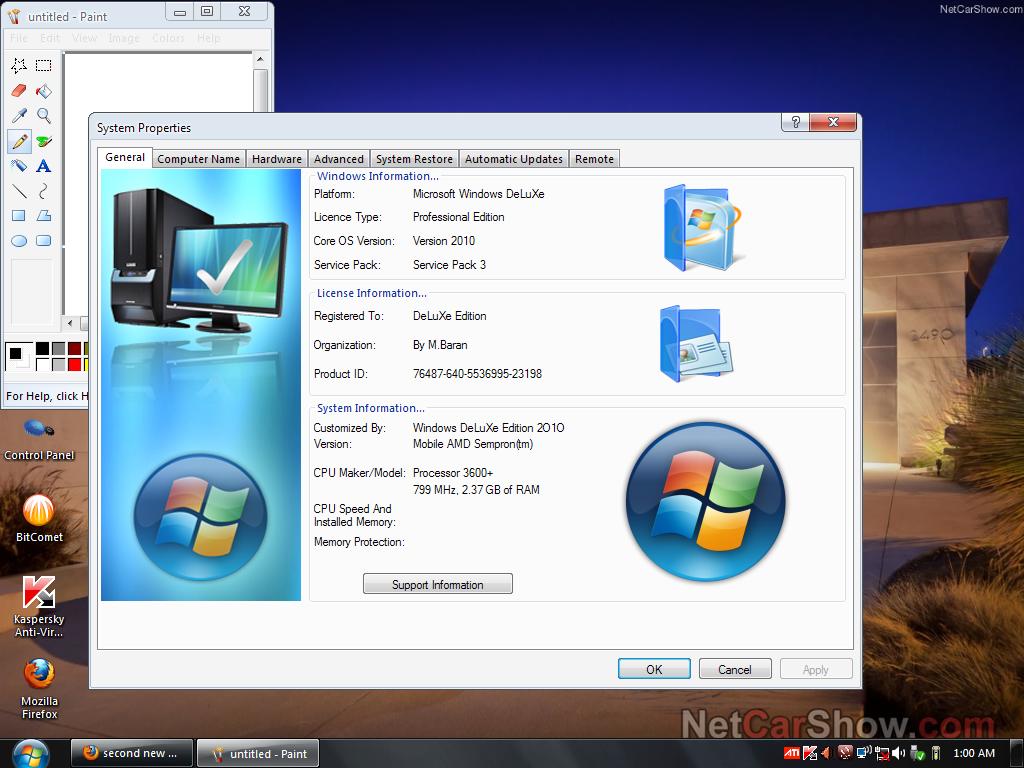Open the Windows Start orb
The image size is (1024, 768).
click(x=31, y=752)
